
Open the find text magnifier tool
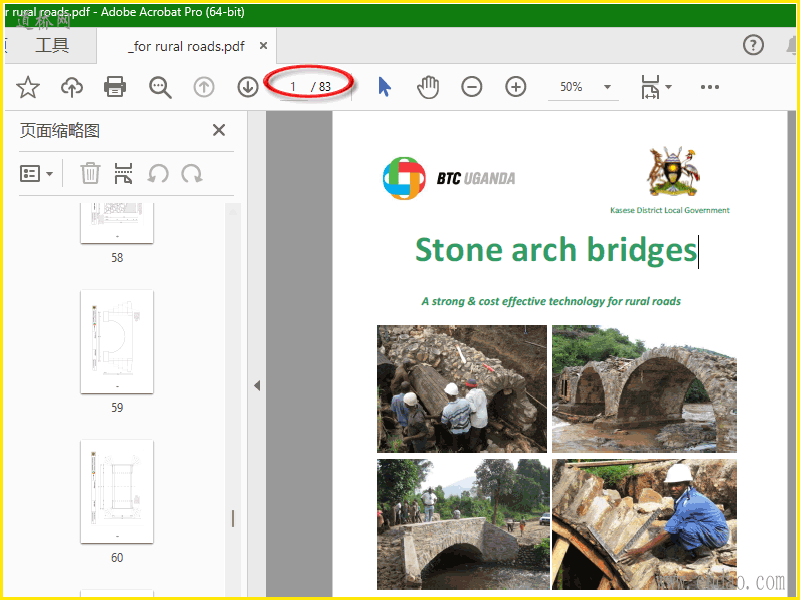tap(160, 87)
